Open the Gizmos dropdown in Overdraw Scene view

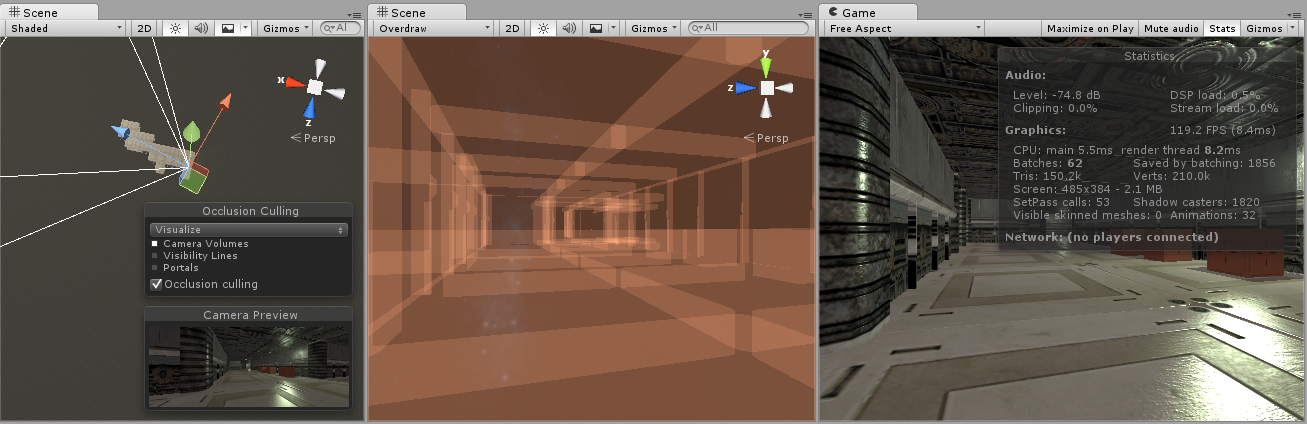pos(654,28)
